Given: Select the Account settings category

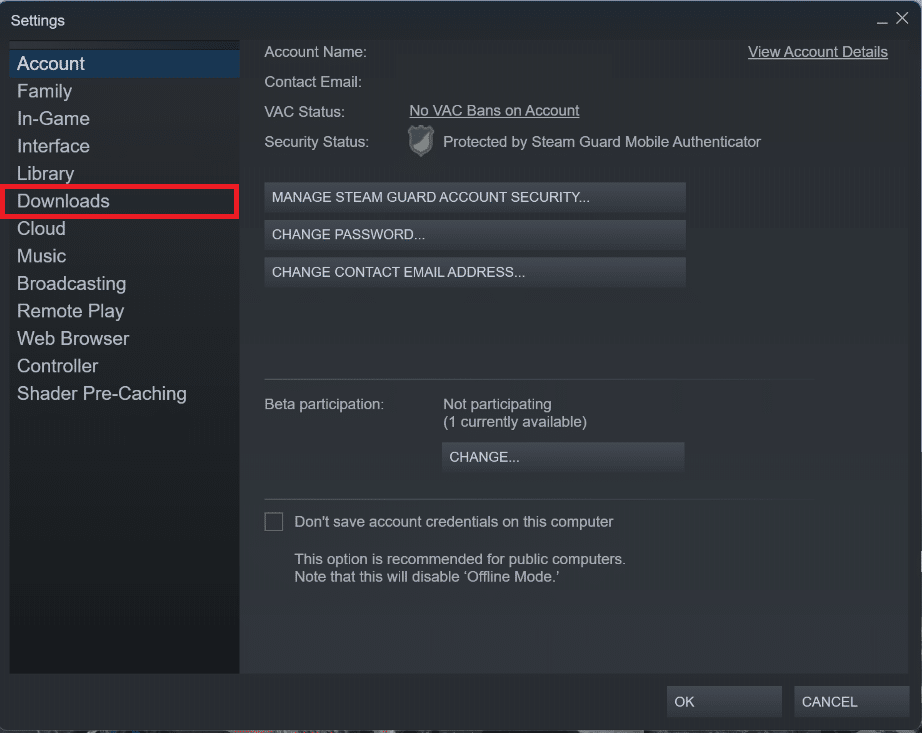Looking at the screenshot, I should (124, 63).
